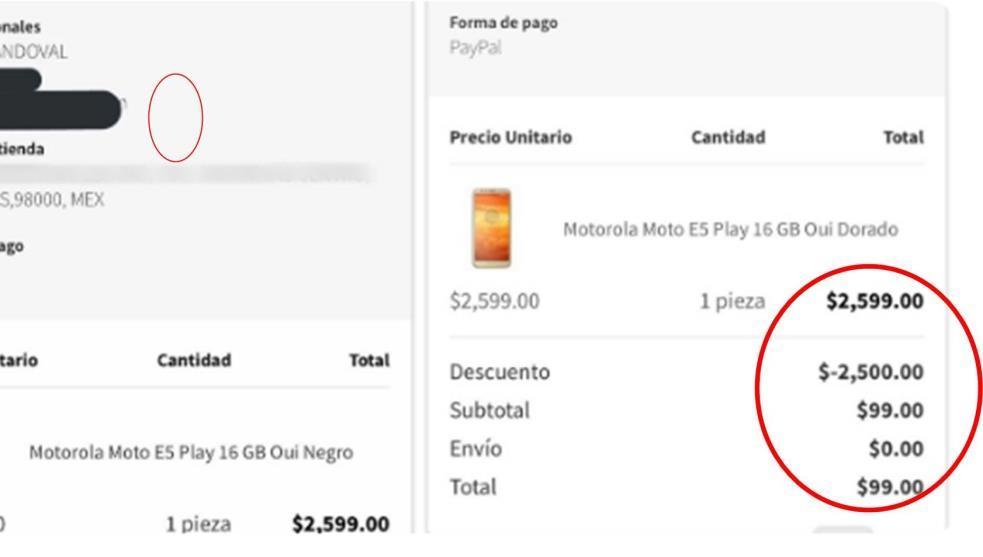
Task: Click the empty red circle annotation
Action: click(x=176, y=117)
